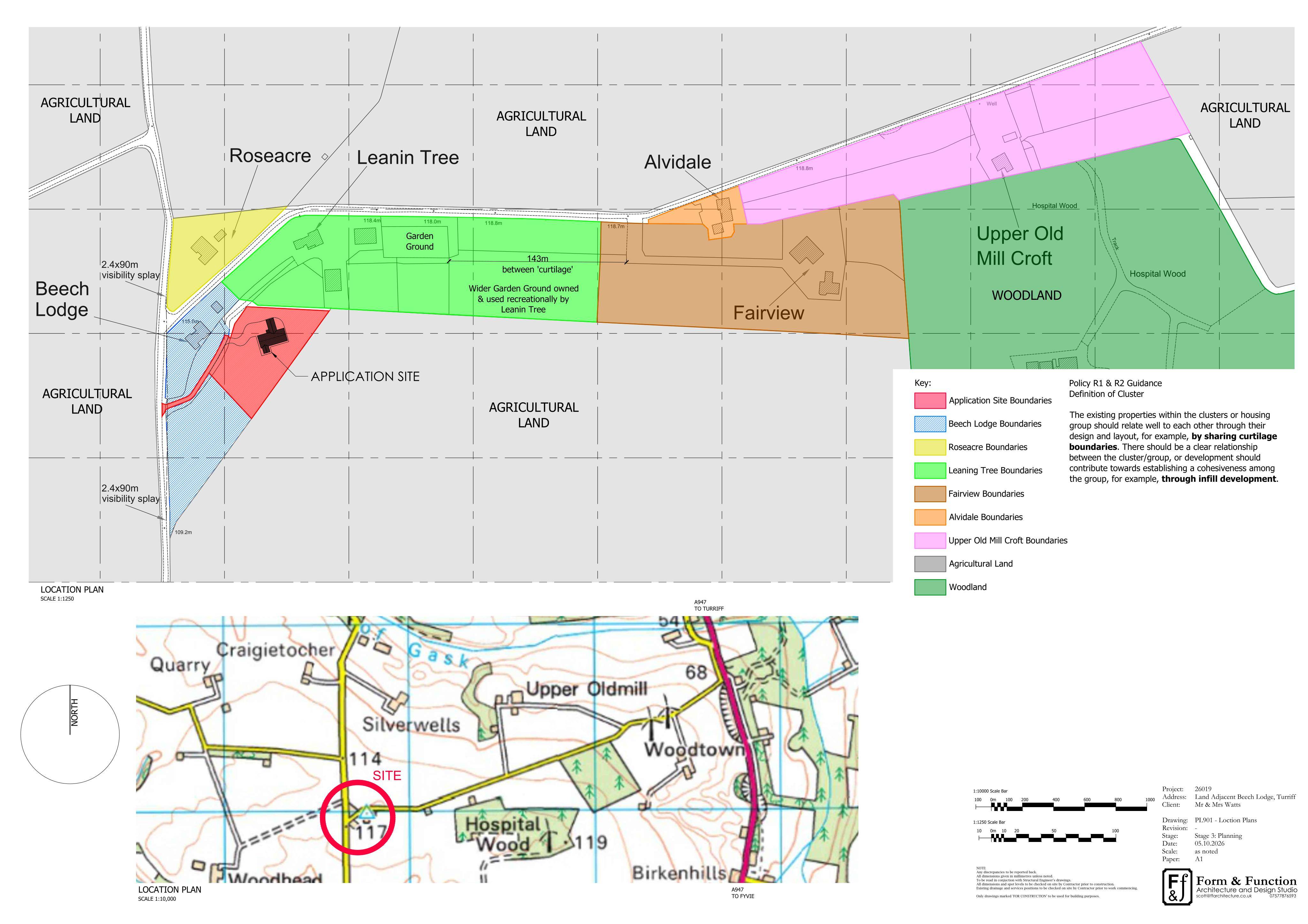Click the Garden Ground labelled box
Screen dimensions: 1308x924
(420, 242)
